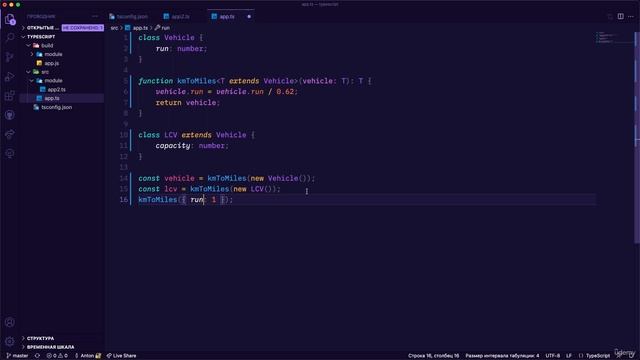The height and width of the screenshot is (360, 640).
Task: Click the UTF-8 encoding indicator
Action: coord(553,356)
